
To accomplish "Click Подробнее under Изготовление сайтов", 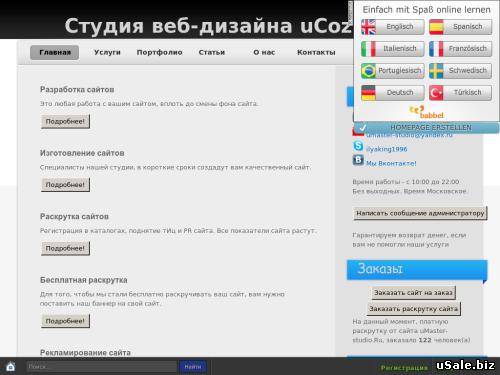I will pos(65,185).
